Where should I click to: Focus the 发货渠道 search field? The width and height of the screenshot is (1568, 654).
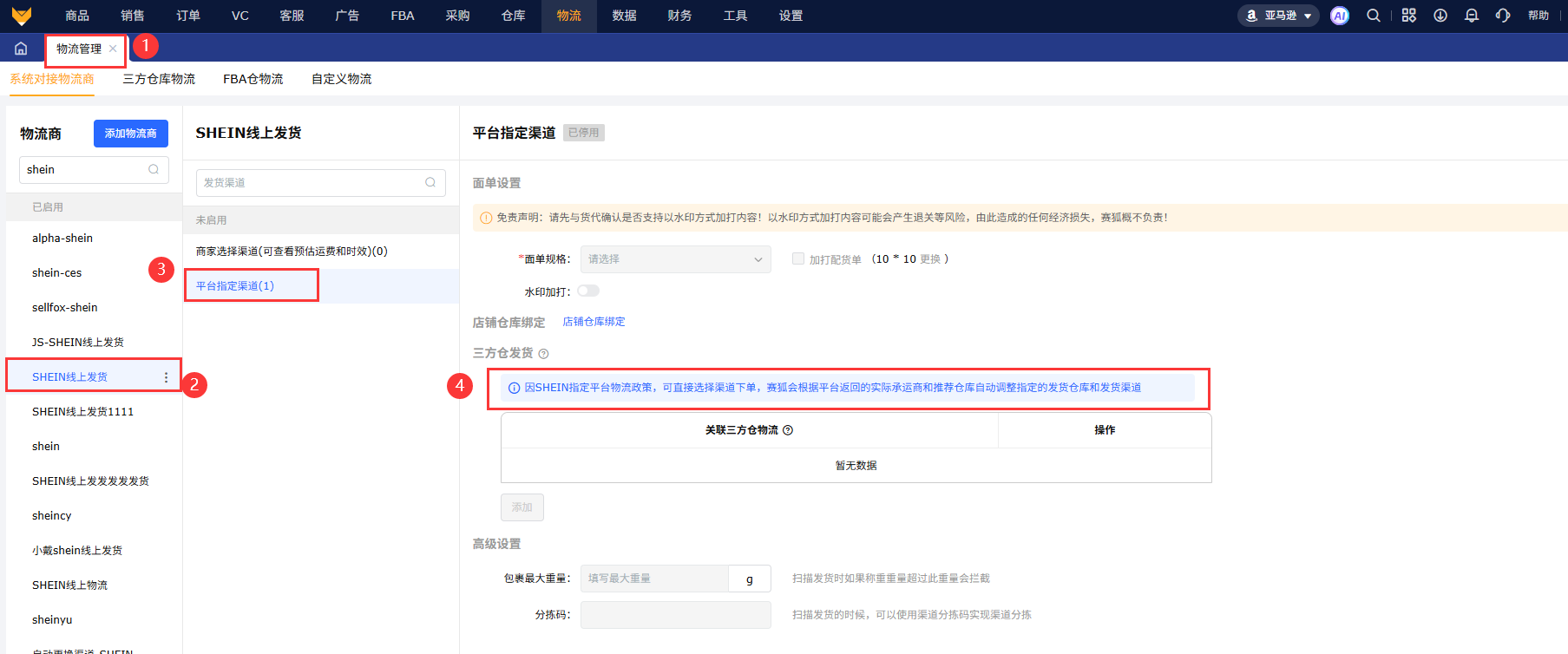point(321,183)
